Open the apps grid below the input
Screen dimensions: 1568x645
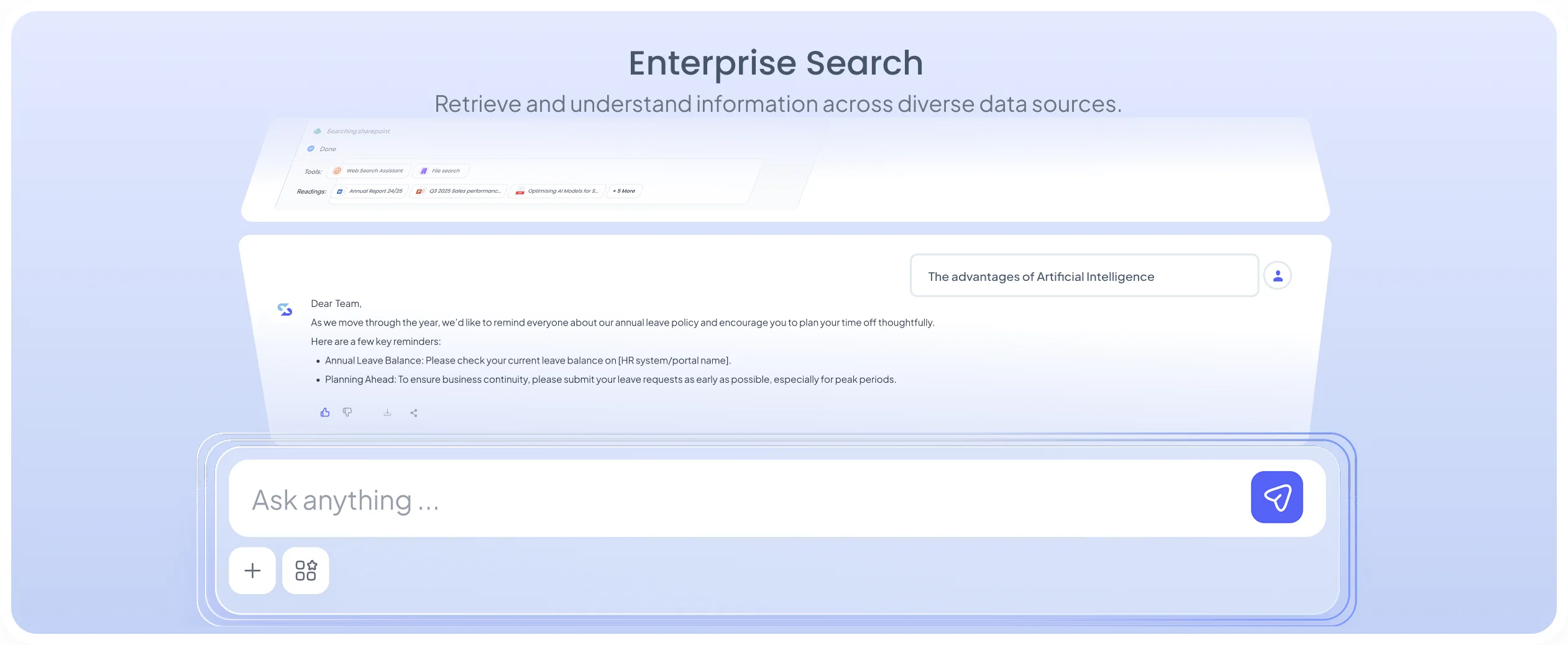306,570
